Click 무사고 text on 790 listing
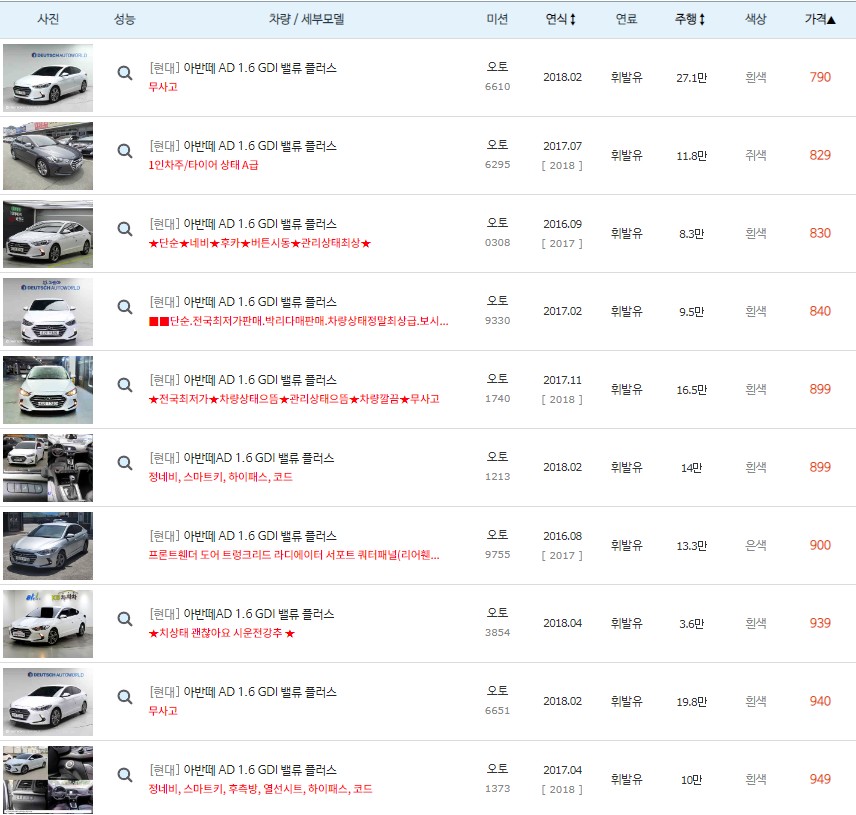856x815 pixels. 163,87
